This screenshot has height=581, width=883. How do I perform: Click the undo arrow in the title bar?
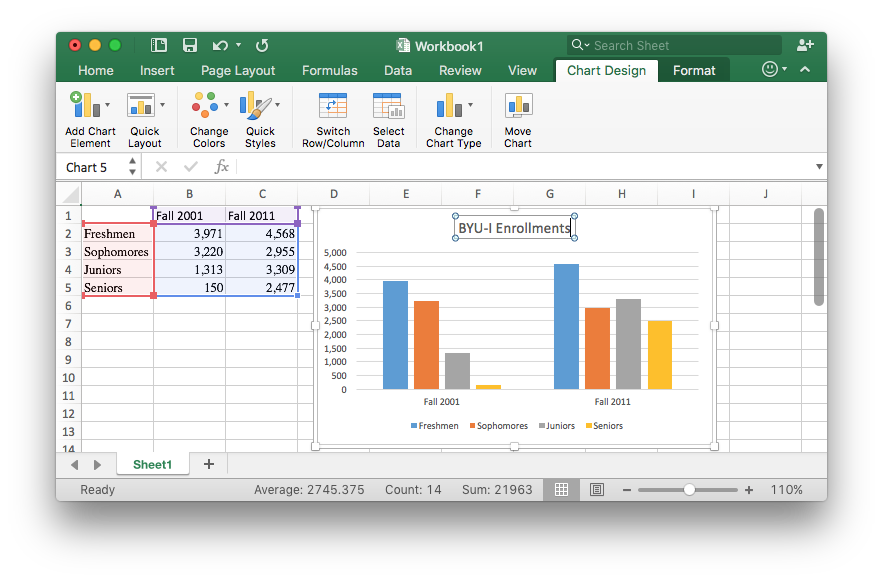tap(220, 45)
